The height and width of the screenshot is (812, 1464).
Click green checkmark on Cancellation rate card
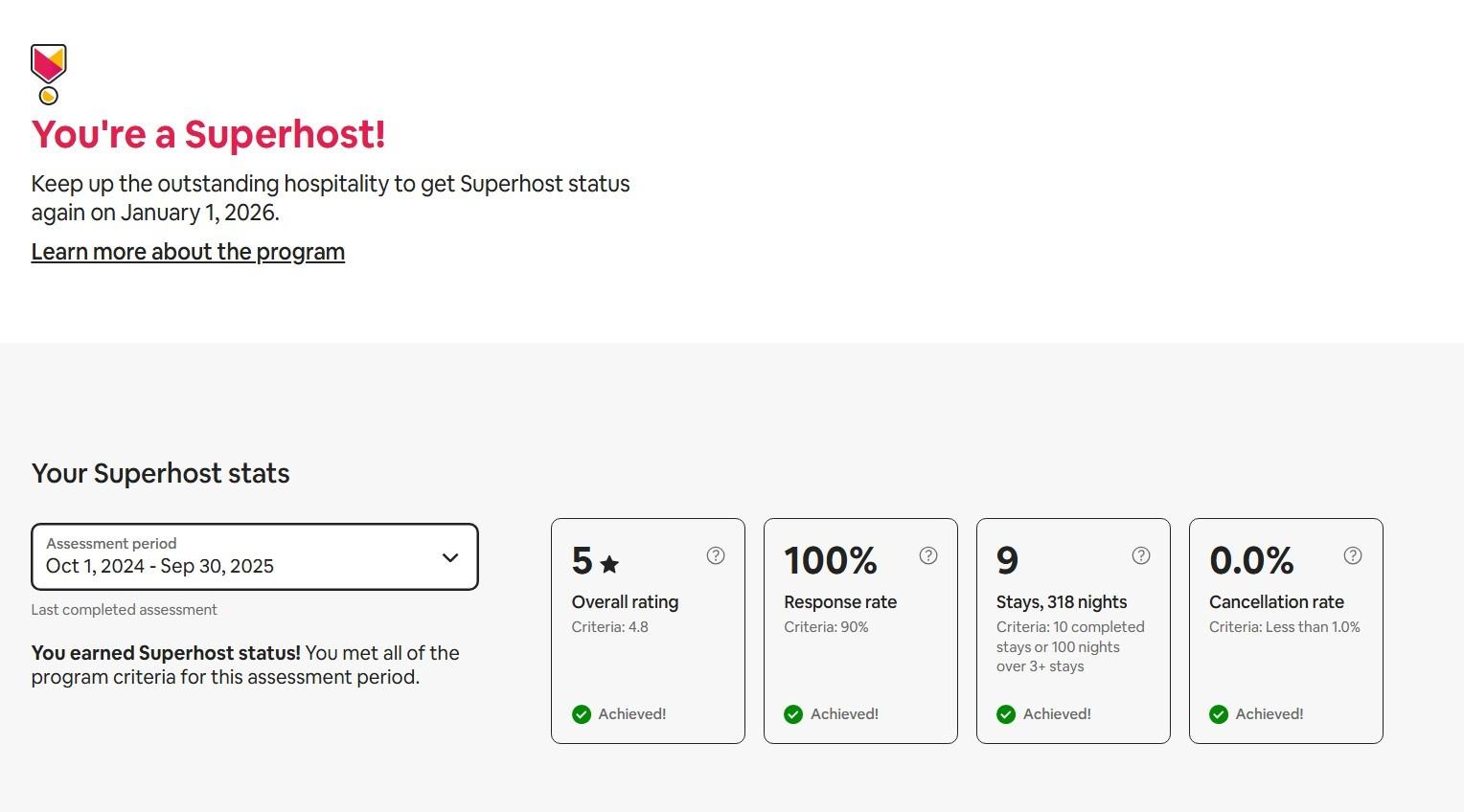(1219, 714)
